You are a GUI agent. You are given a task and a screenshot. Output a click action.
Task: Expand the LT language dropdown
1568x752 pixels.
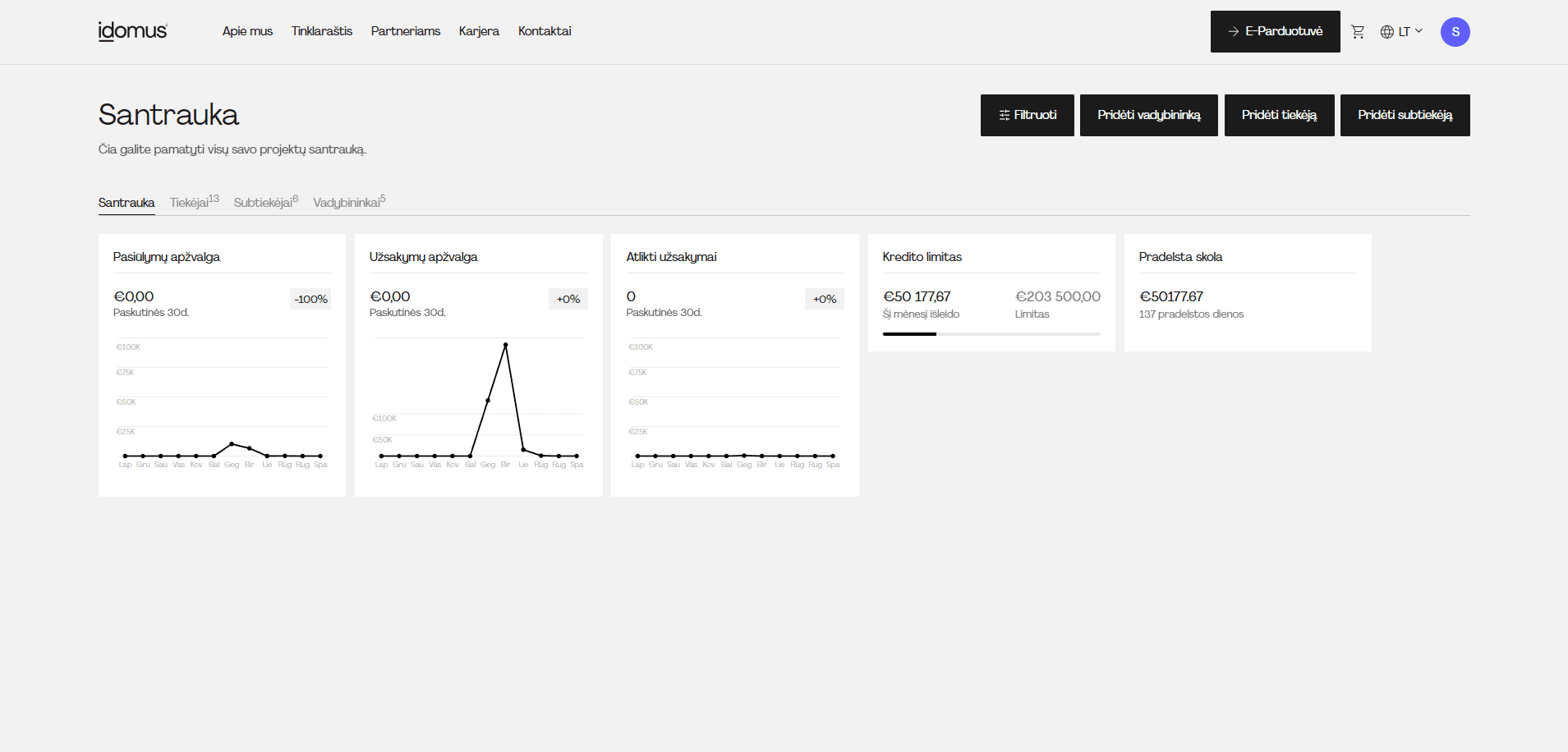click(x=1410, y=32)
